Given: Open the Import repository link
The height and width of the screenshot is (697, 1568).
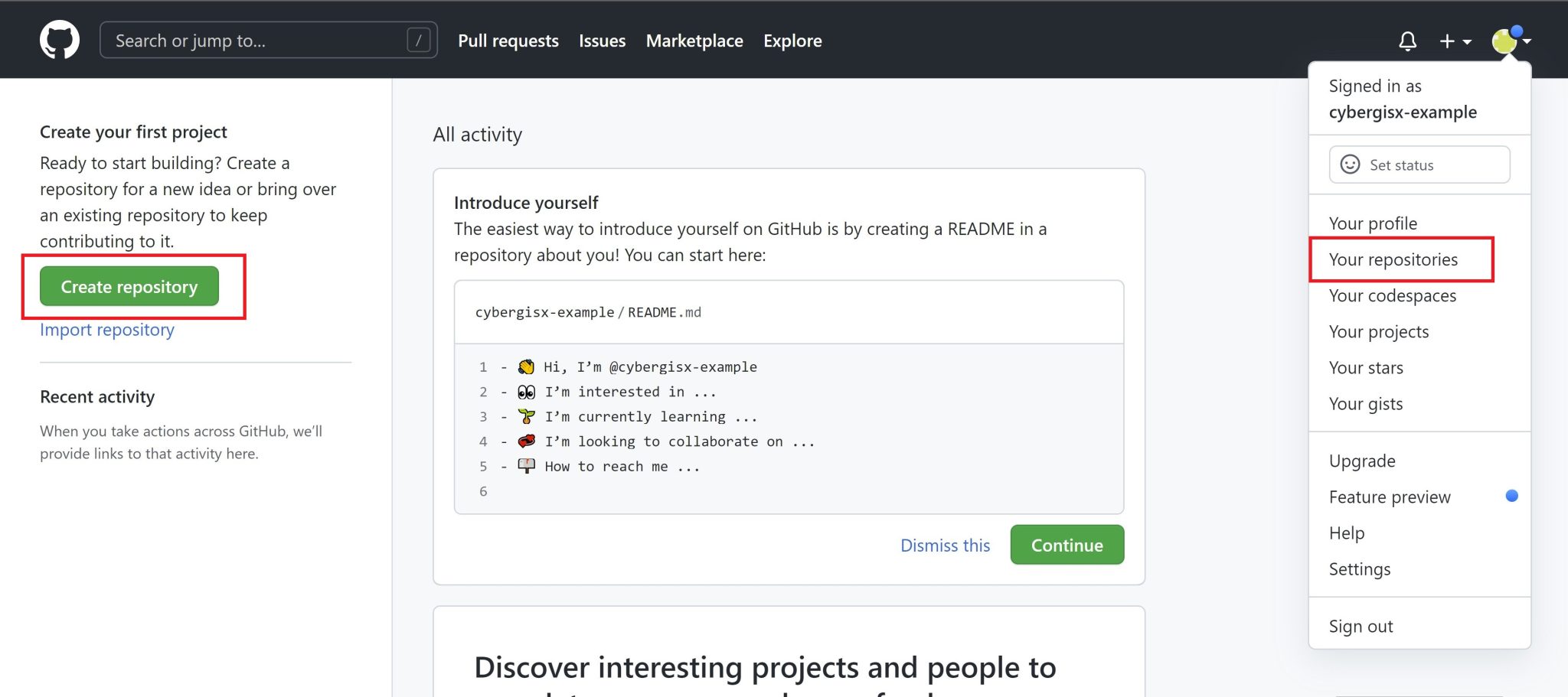Looking at the screenshot, I should pyautogui.click(x=106, y=329).
